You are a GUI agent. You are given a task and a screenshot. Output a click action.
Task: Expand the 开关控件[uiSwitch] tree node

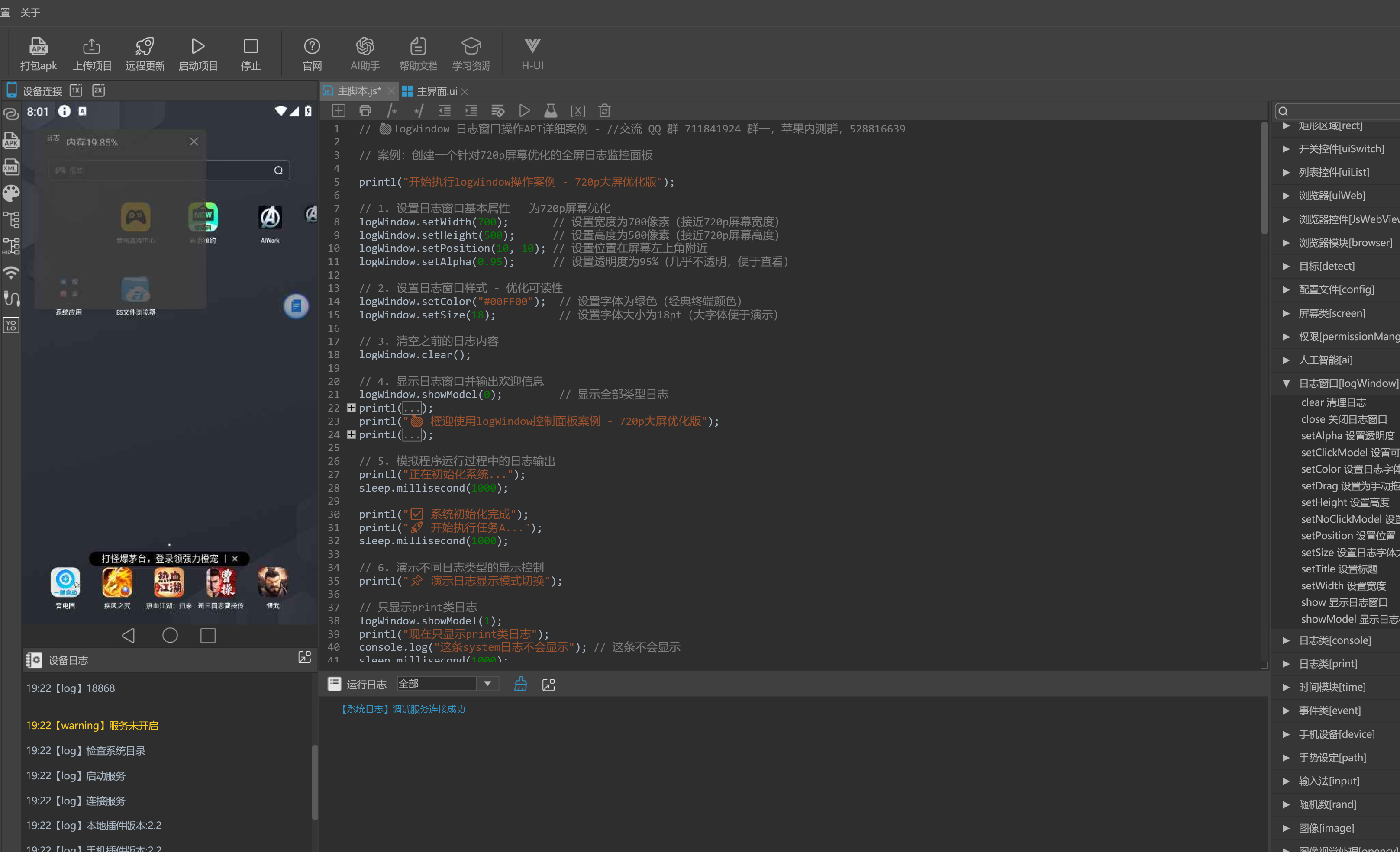pyautogui.click(x=1287, y=149)
